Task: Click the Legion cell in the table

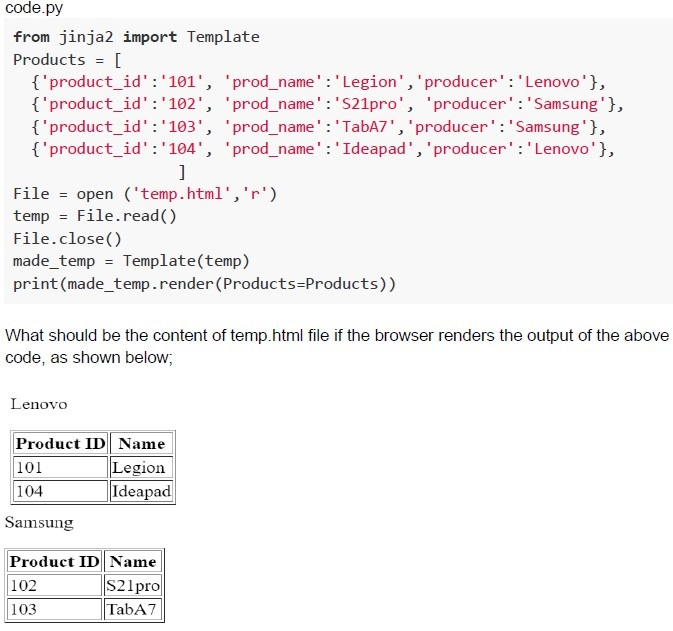Action: (142, 467)
